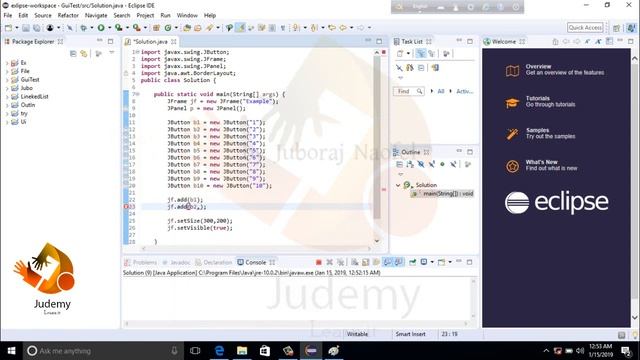This screenshot has height=360, width=640.
Task: Click the Run (green play) toolbar button
Action: point(101,28)
